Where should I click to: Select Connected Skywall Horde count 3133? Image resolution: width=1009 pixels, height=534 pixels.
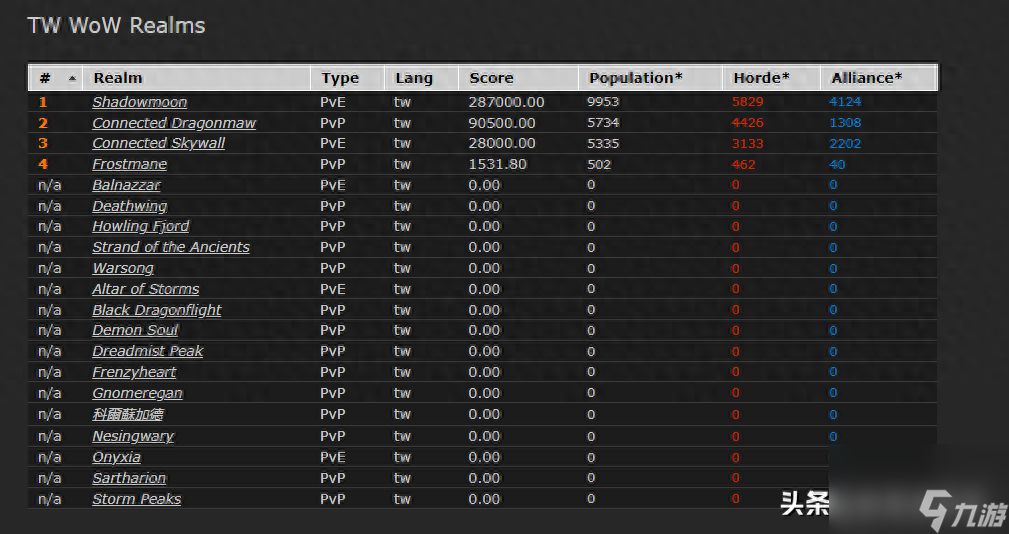(748, 143)
